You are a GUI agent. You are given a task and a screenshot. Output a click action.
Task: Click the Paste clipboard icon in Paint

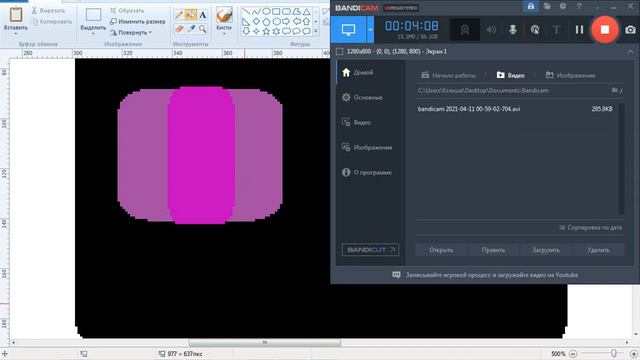16,15
